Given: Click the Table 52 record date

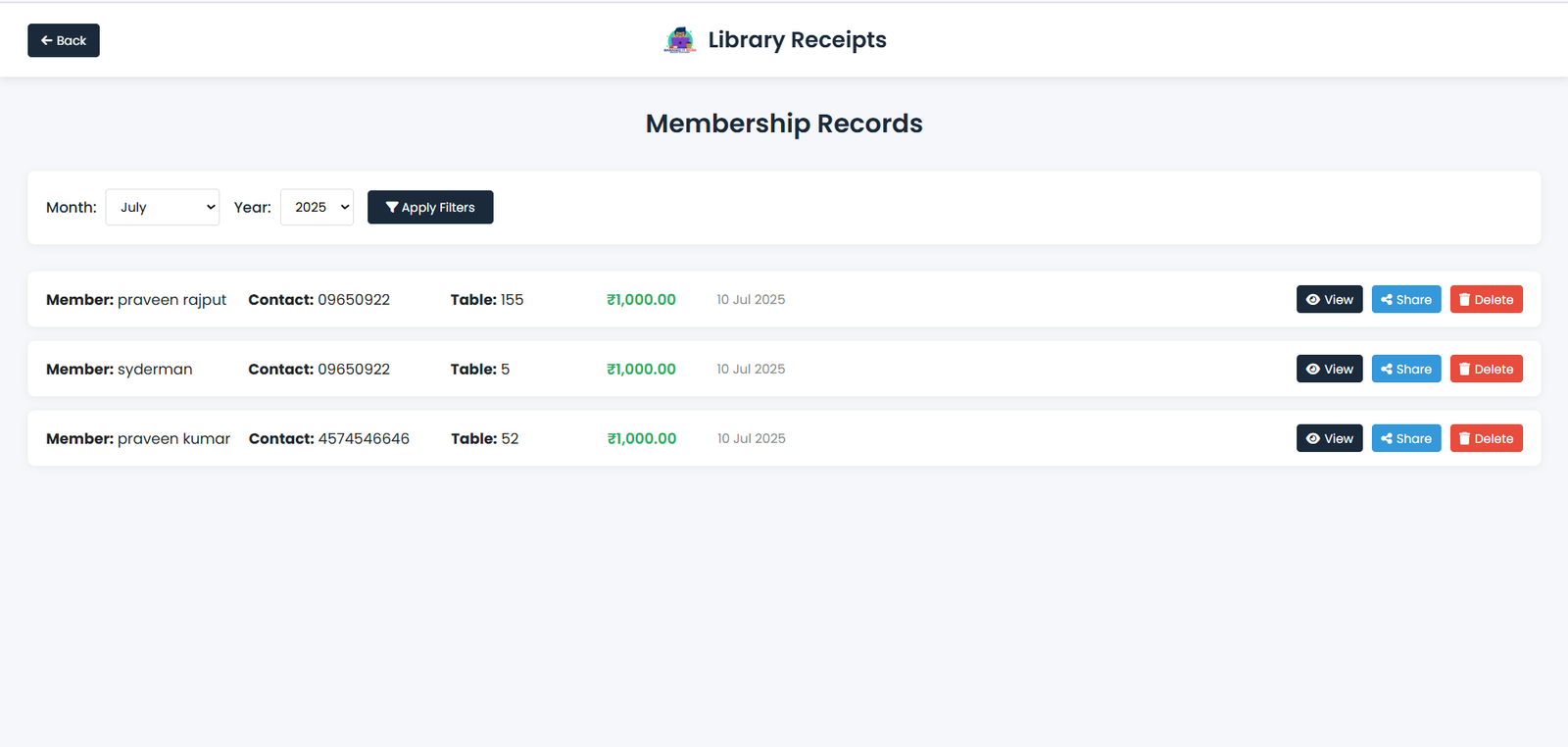Looking at the screenshot, I should pyautogui.click(x=751, y=438).
